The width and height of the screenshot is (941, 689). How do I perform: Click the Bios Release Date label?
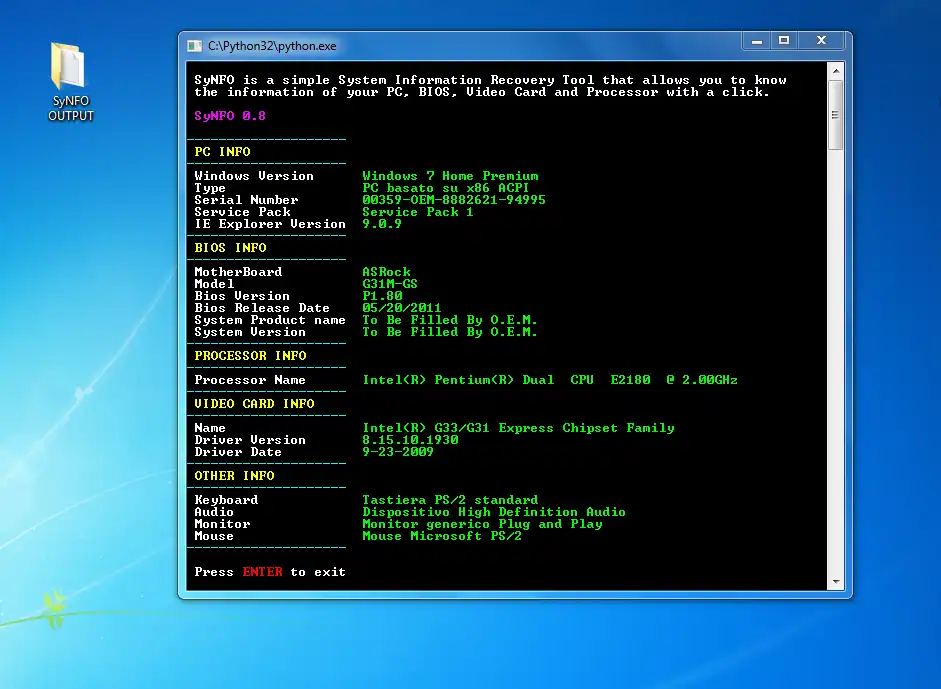[x=262, y=308]
